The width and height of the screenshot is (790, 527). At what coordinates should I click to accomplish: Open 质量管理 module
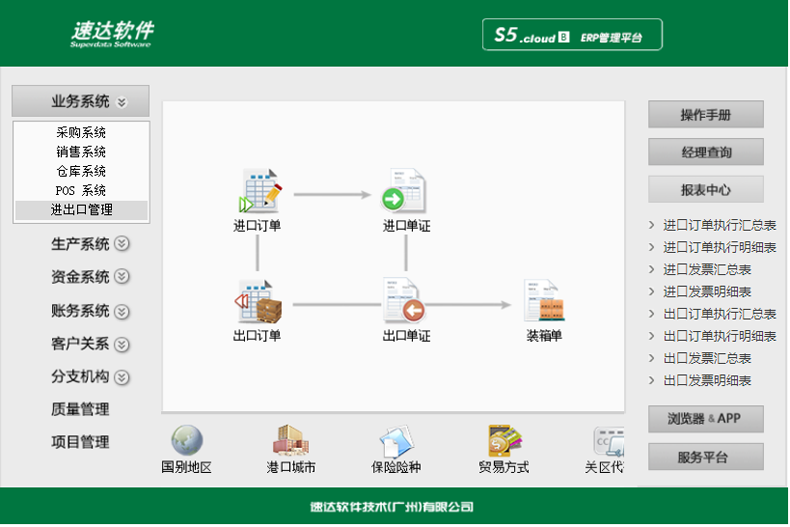pos(80,409)
